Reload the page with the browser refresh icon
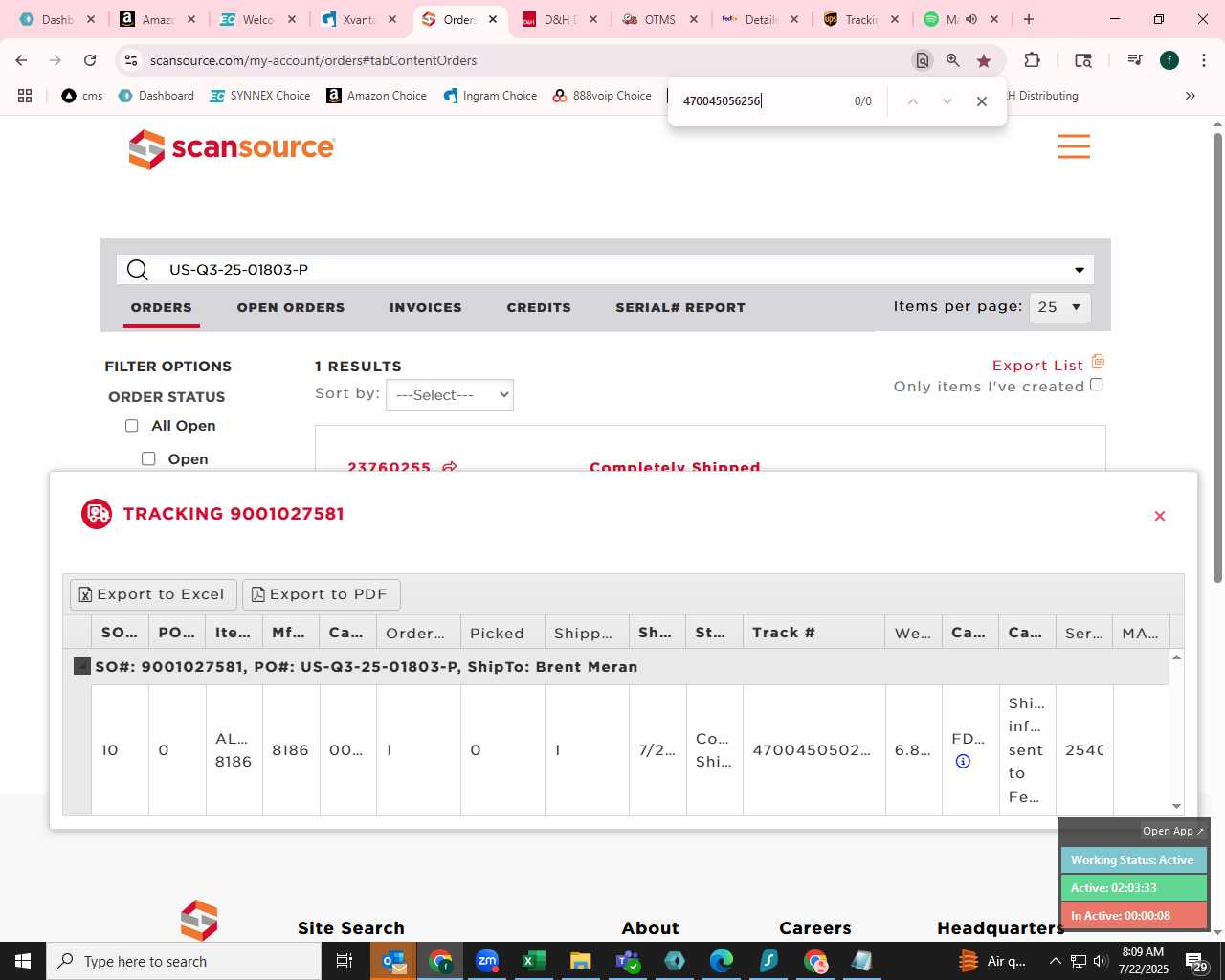 click(90, 60)
